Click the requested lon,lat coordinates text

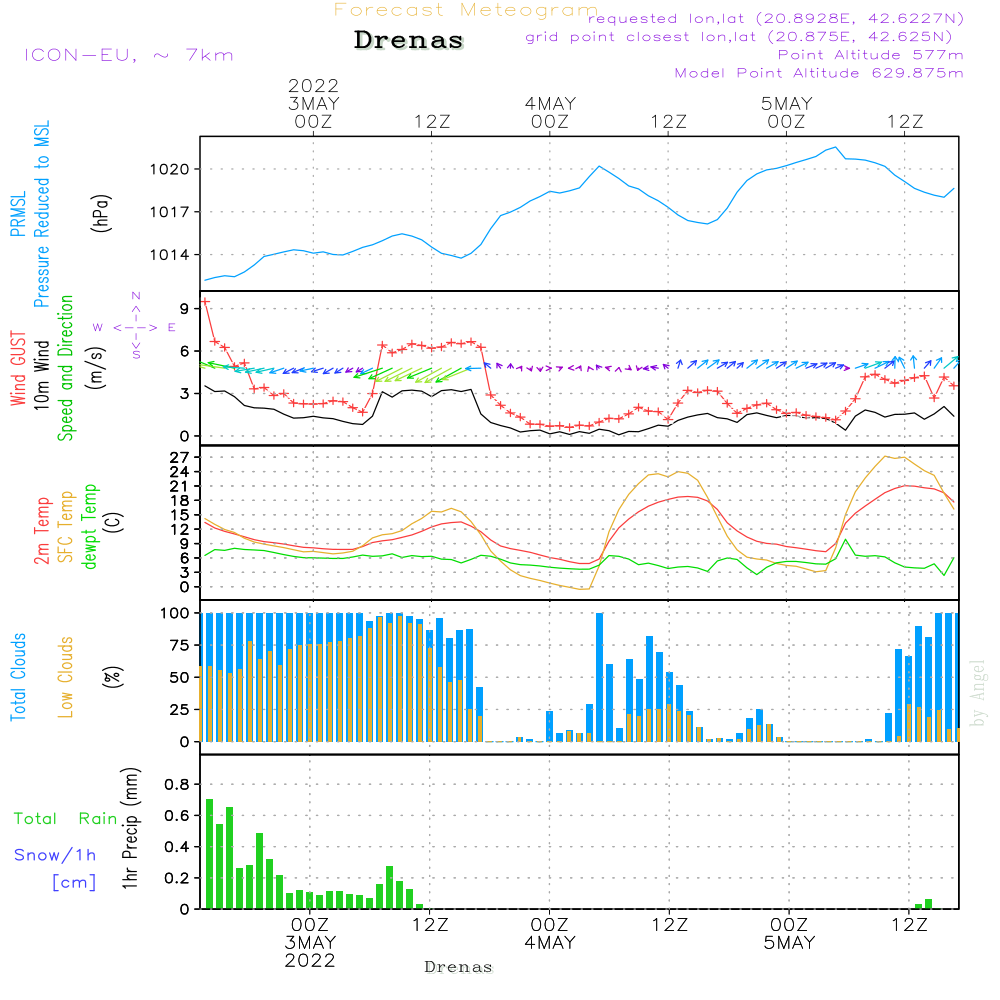pyautogui.click(x=775, y=19)
